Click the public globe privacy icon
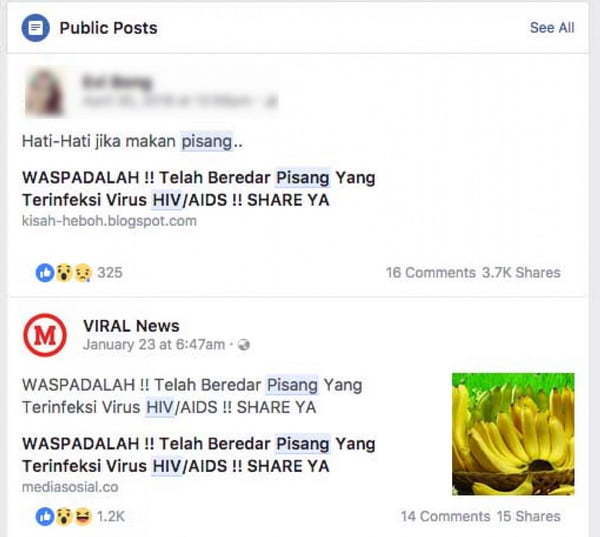Image resolution: width=600 pixels, height=537 pixels. [x=244, y=345]
